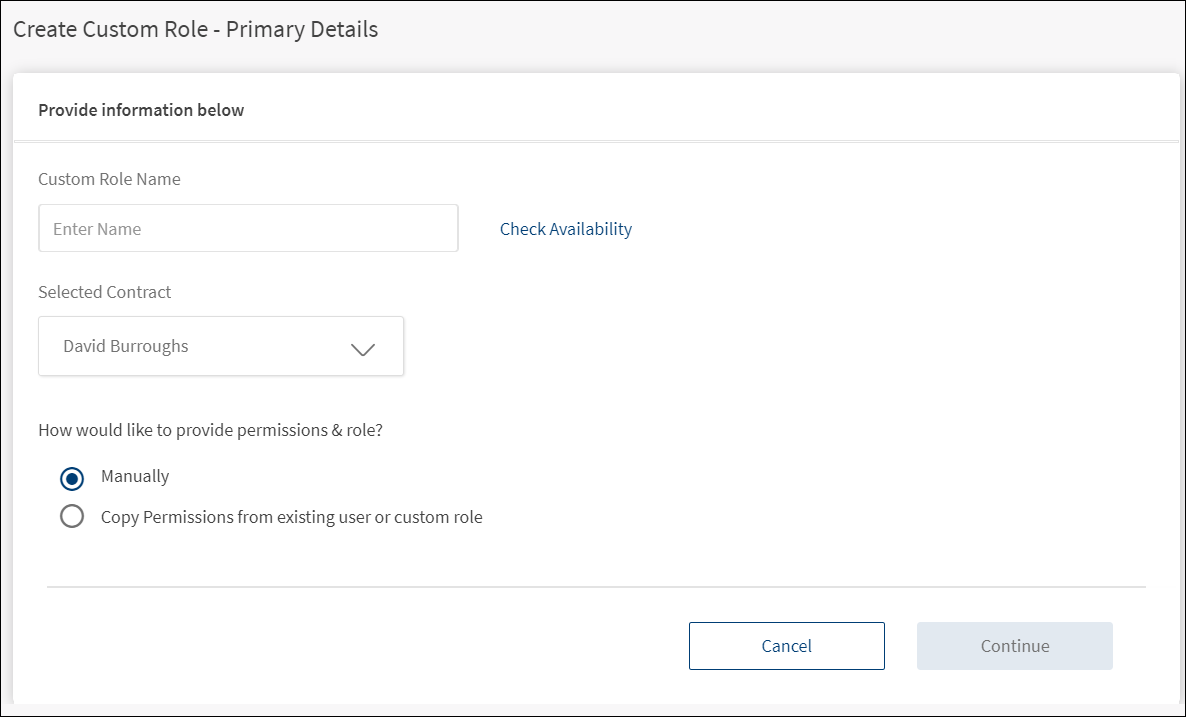Focus the "Enter Name" placeholder text

point(97,229)
